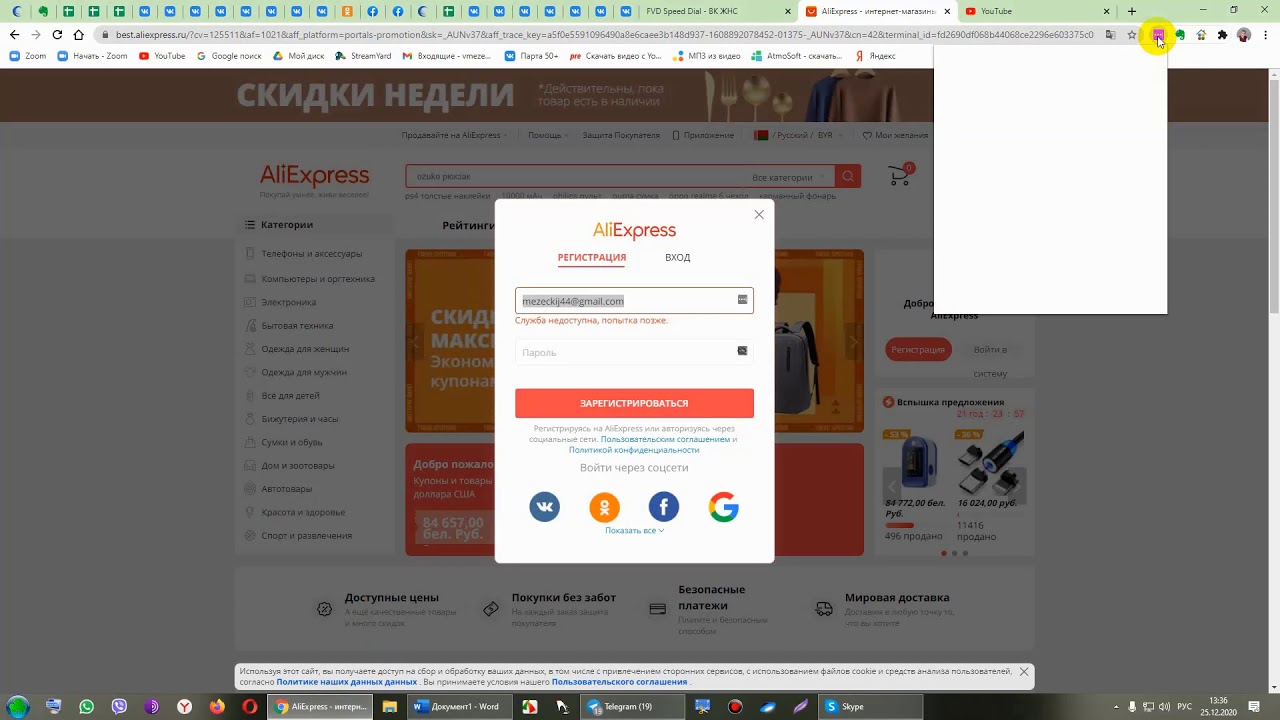Open Политикой конфиденциальности link
The height and width of the screenshot is (720, 1280).
tap(634, 450)
